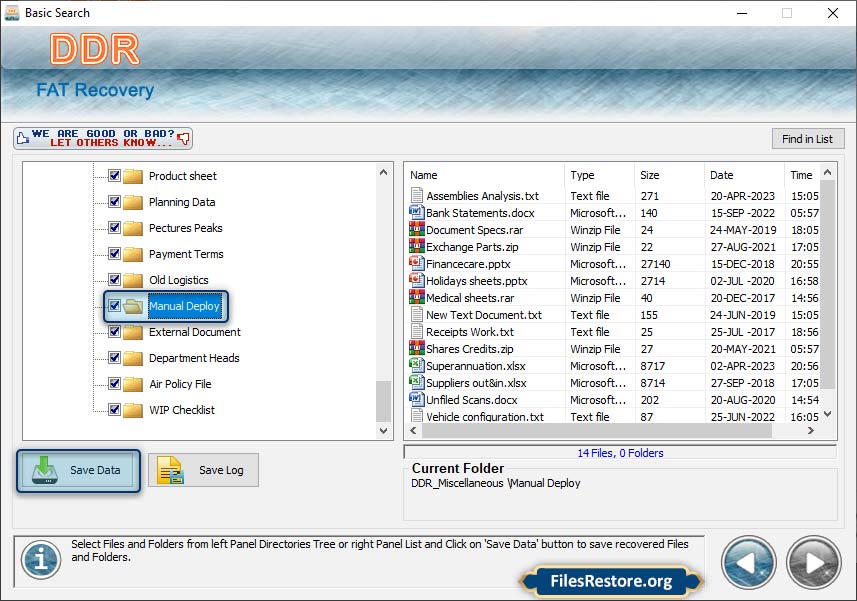Image resolution: width=857 pixels, height=601 pixels.
Task: Click the folder tree scroll-up arrow
Action: (x=384, y=172)
